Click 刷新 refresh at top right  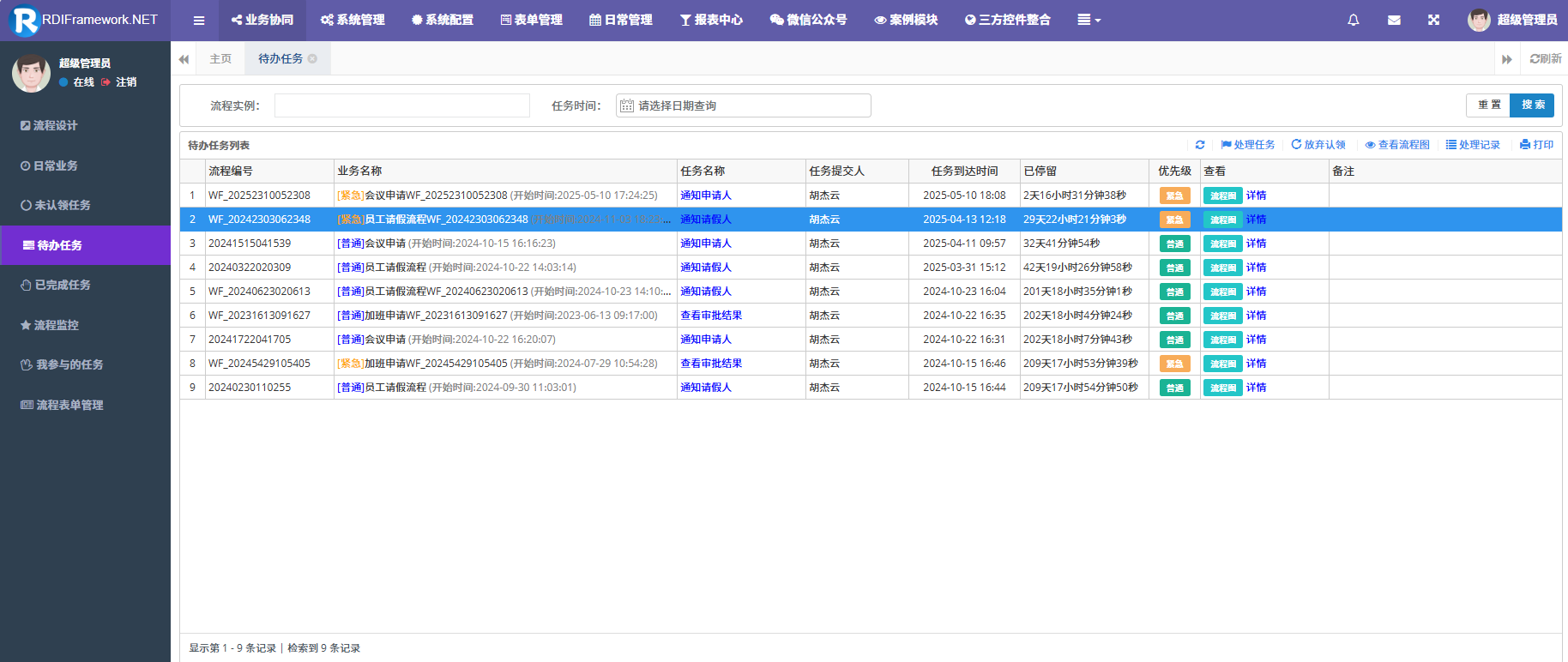click(x=1546, y=58)
